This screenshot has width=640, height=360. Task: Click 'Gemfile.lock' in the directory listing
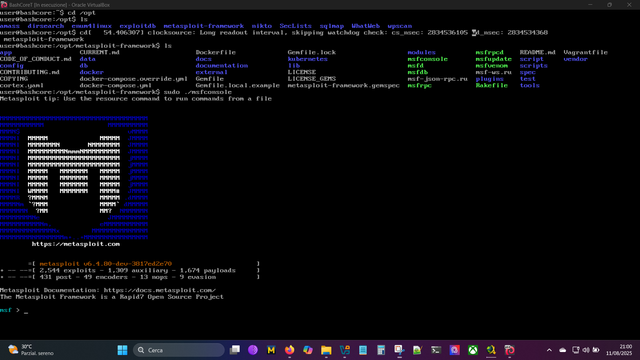click(x=311, y=52)
